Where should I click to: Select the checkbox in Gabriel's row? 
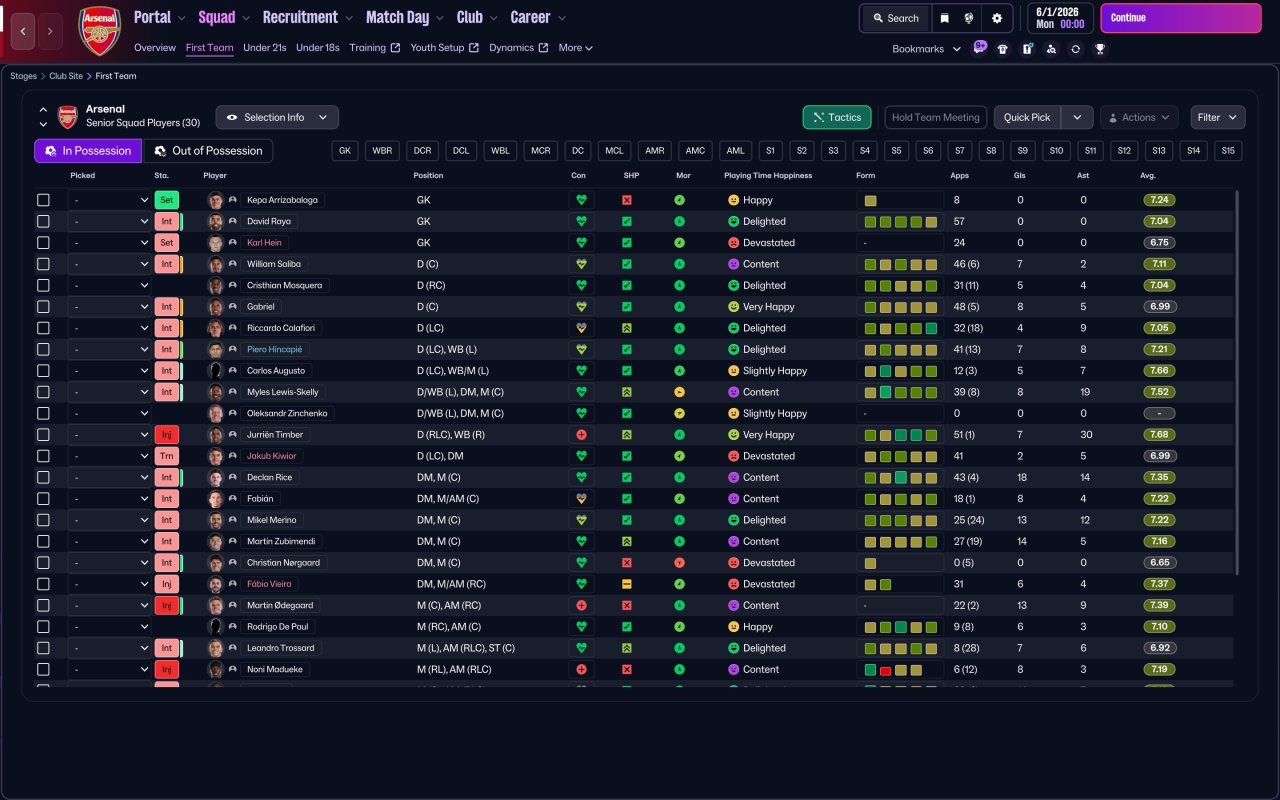point(43,307)
